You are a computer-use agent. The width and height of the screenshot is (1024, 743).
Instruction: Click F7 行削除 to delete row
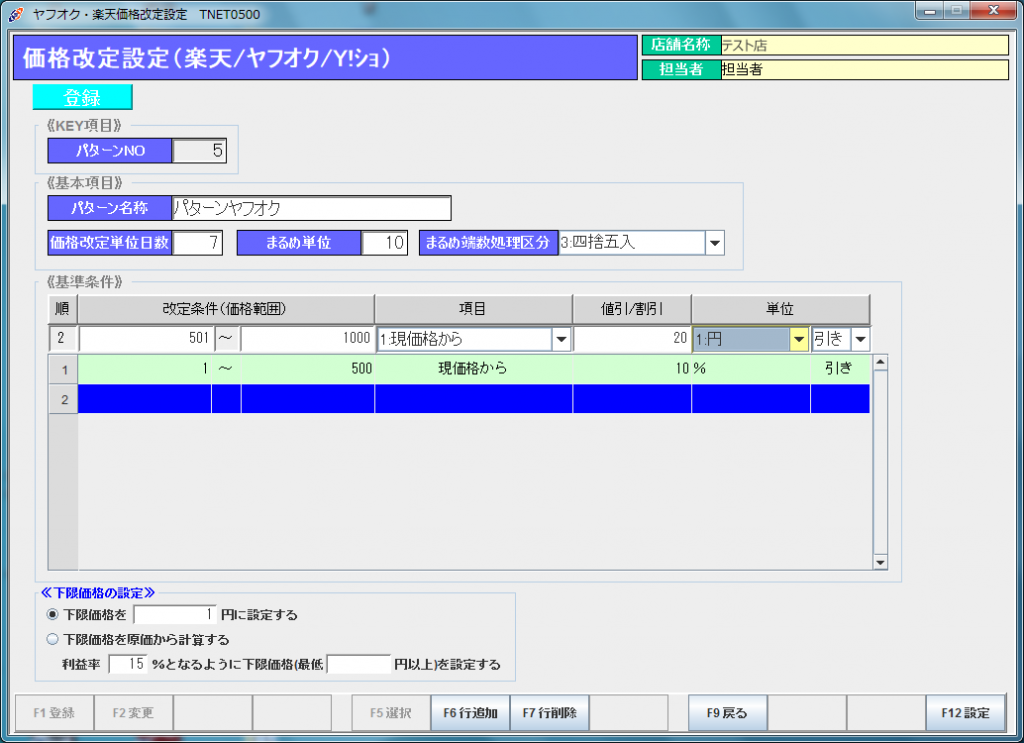point(549,713)
